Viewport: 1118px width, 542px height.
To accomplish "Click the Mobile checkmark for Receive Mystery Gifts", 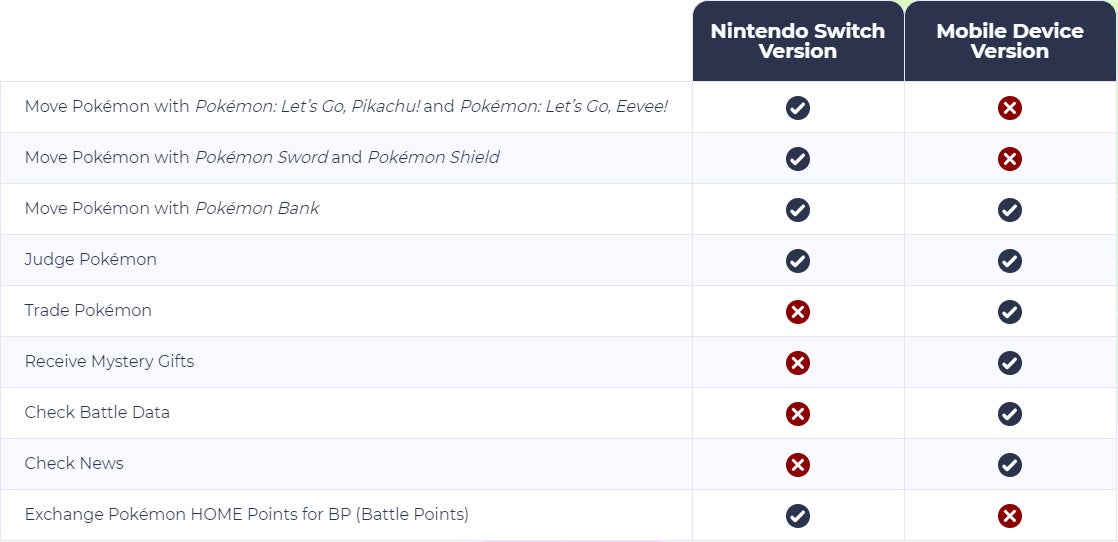I will point(1010,363).
